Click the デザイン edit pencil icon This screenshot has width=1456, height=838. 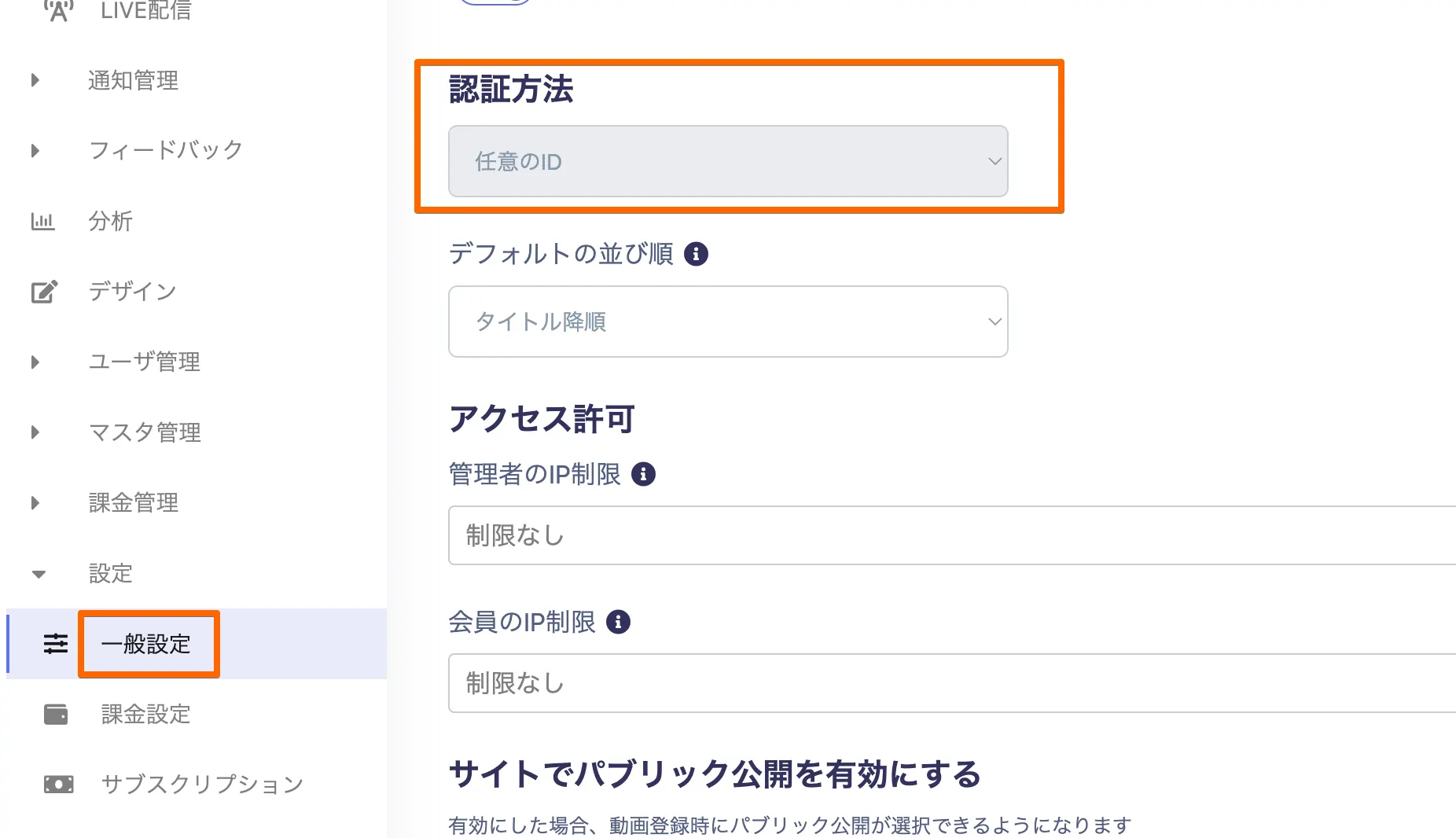click(x=44, y=292)
